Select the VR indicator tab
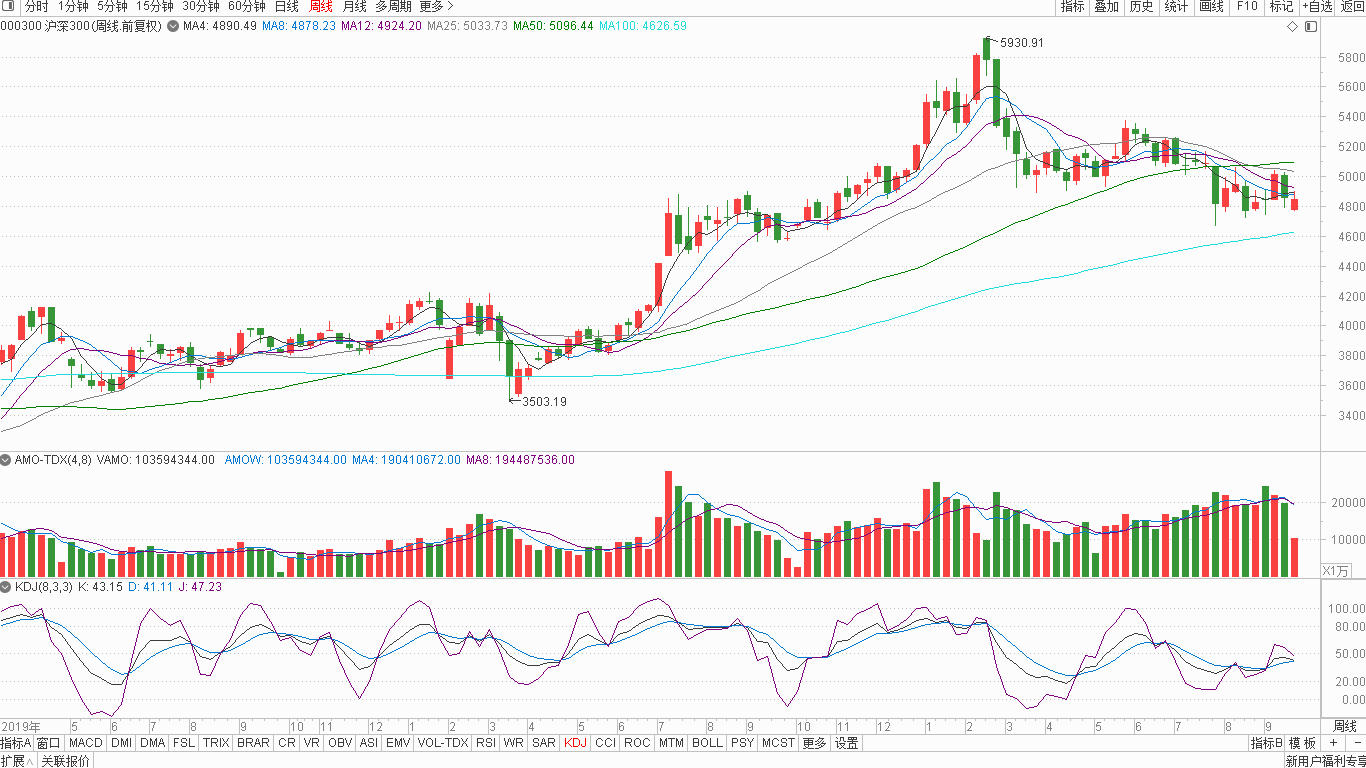 click(312, 743)
